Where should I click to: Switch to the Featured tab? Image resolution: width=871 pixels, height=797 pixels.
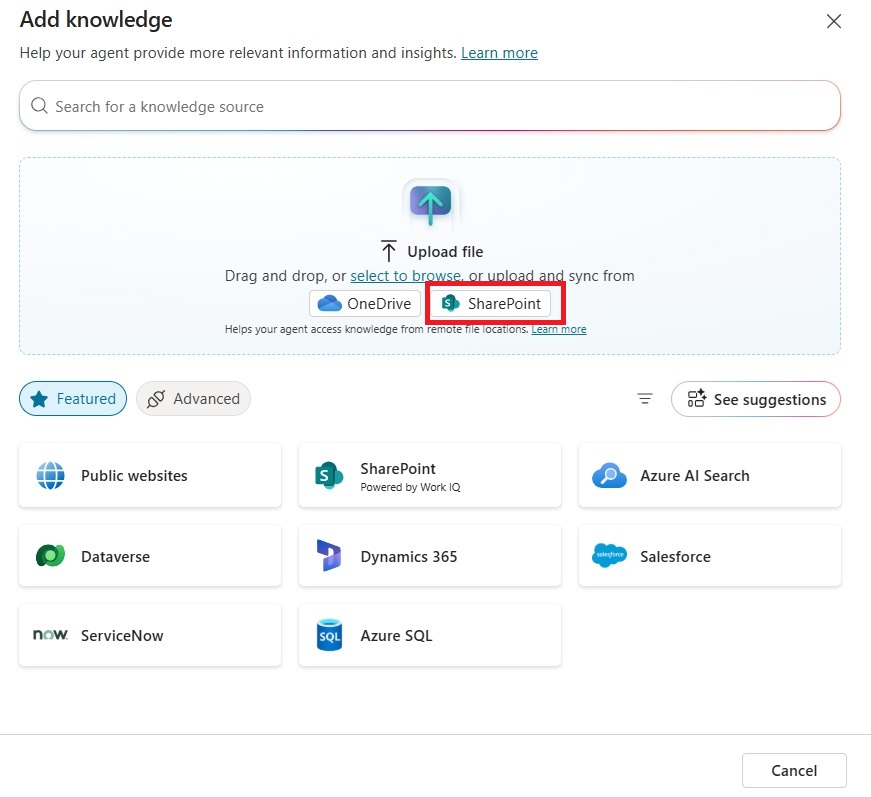click(x=73, y=399)
